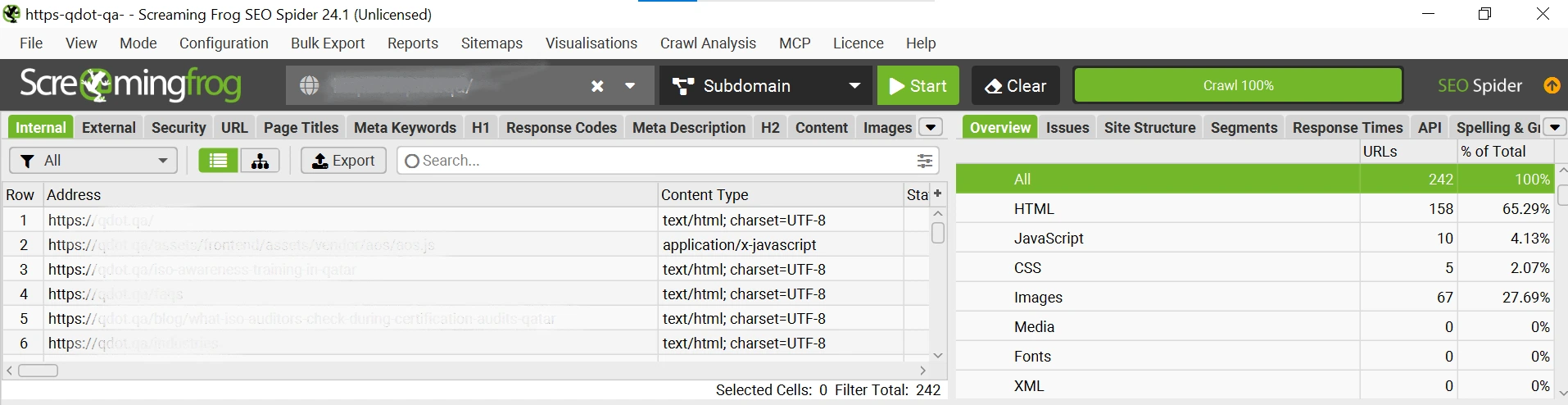Switch to list view mode

[219, 161]
